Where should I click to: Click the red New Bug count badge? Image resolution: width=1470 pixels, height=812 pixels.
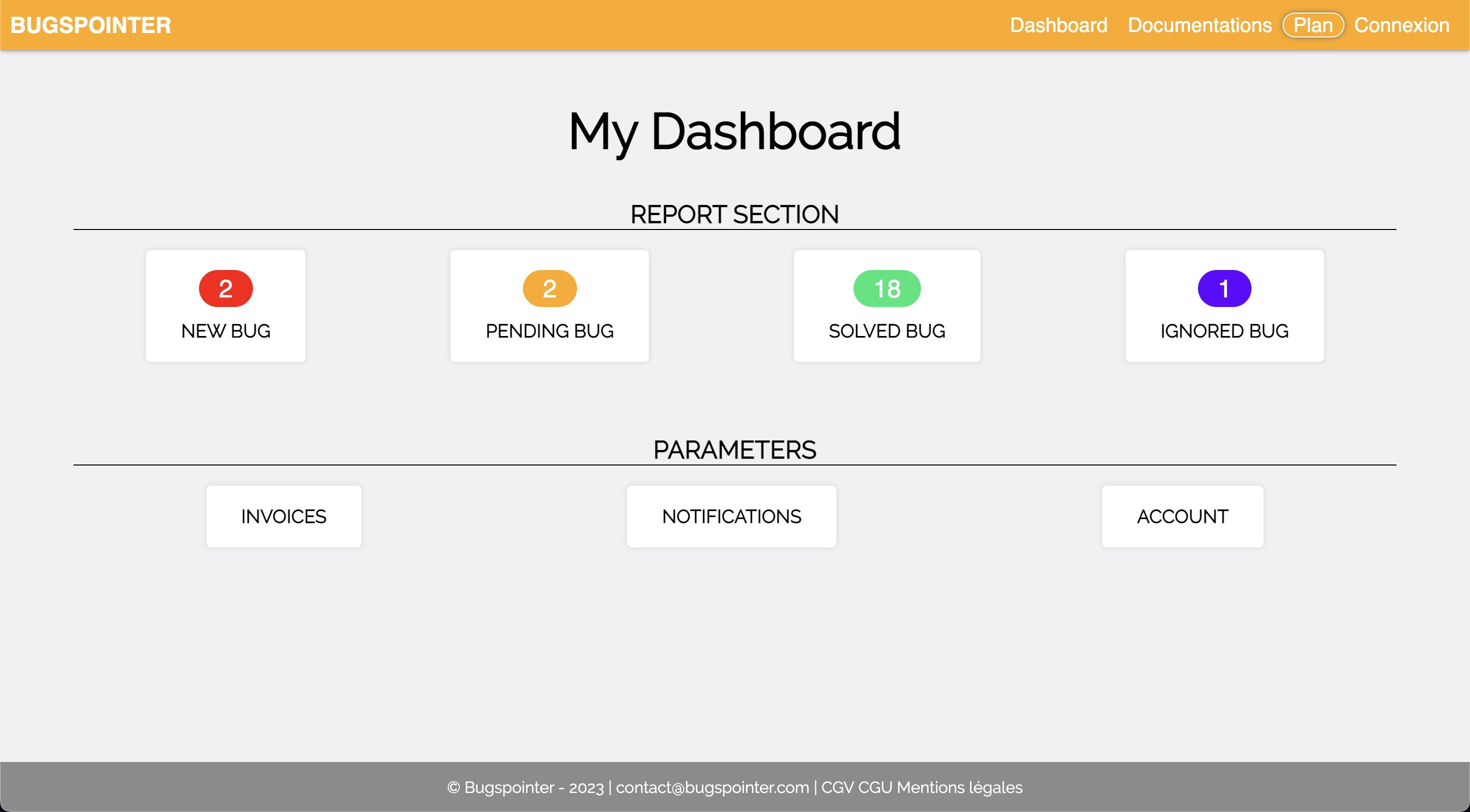(x=225, y=288)
